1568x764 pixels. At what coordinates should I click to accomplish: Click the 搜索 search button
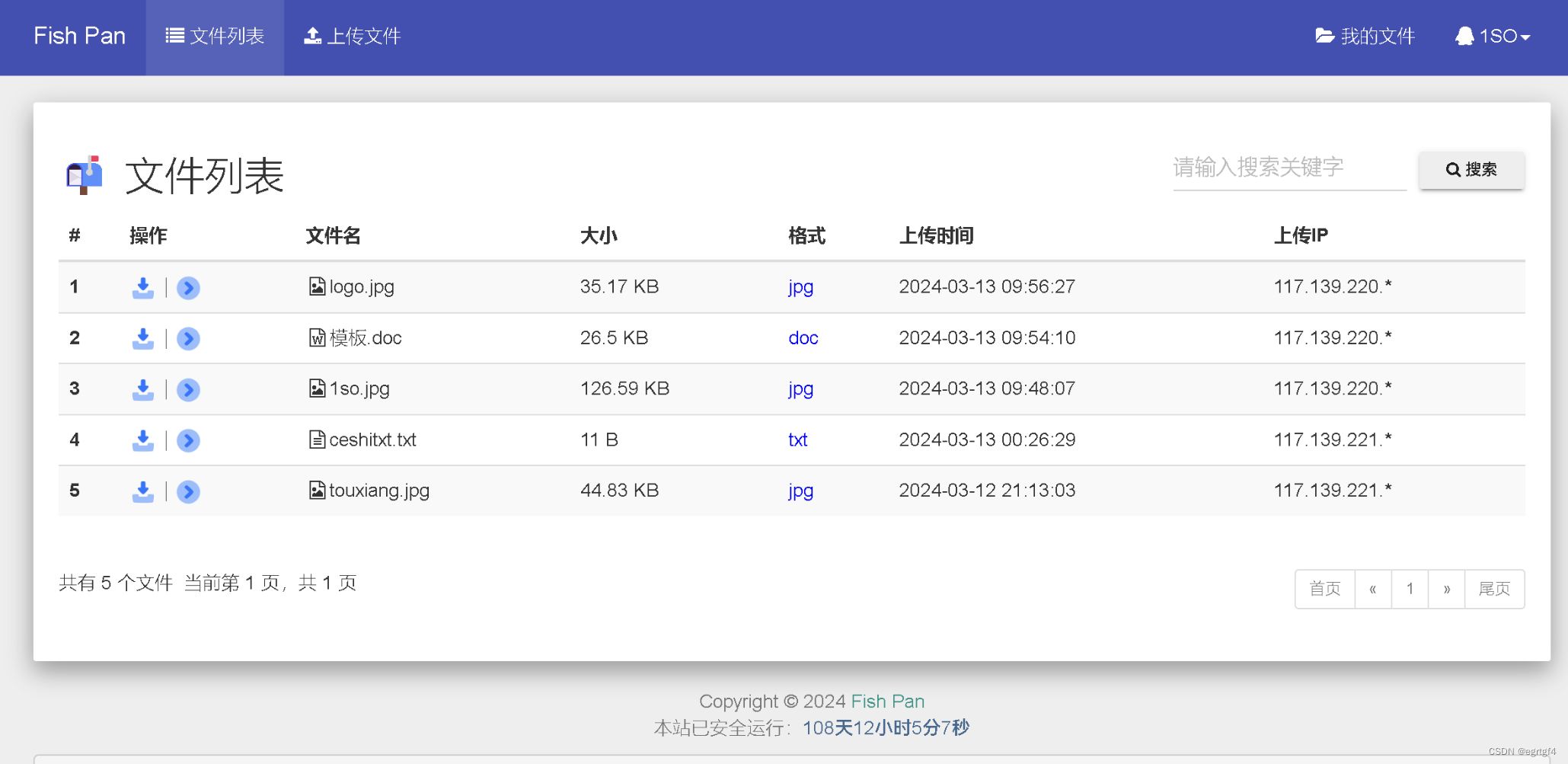click(x=1471, y=169)
